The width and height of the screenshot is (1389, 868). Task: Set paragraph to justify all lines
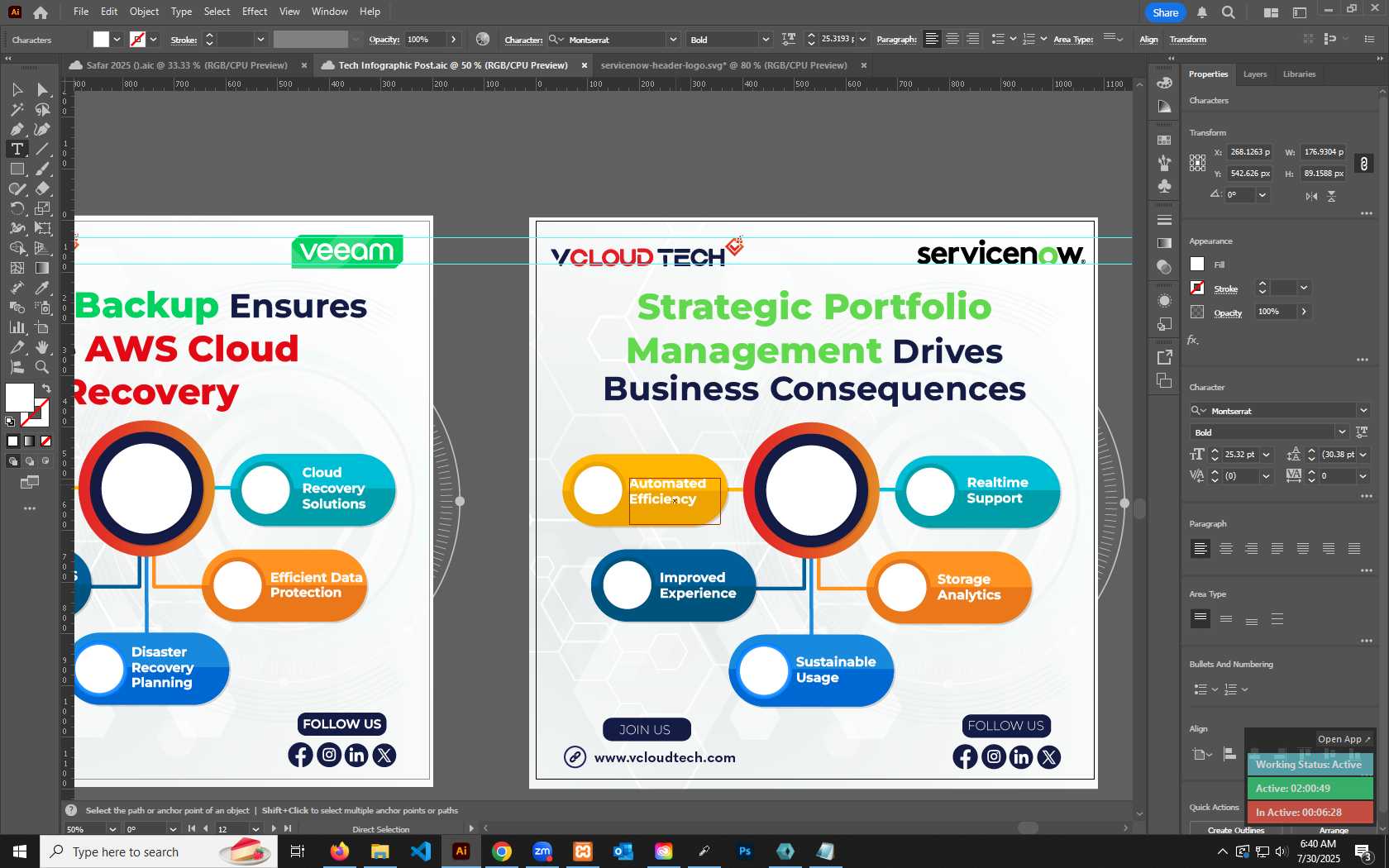(1354, 549)
